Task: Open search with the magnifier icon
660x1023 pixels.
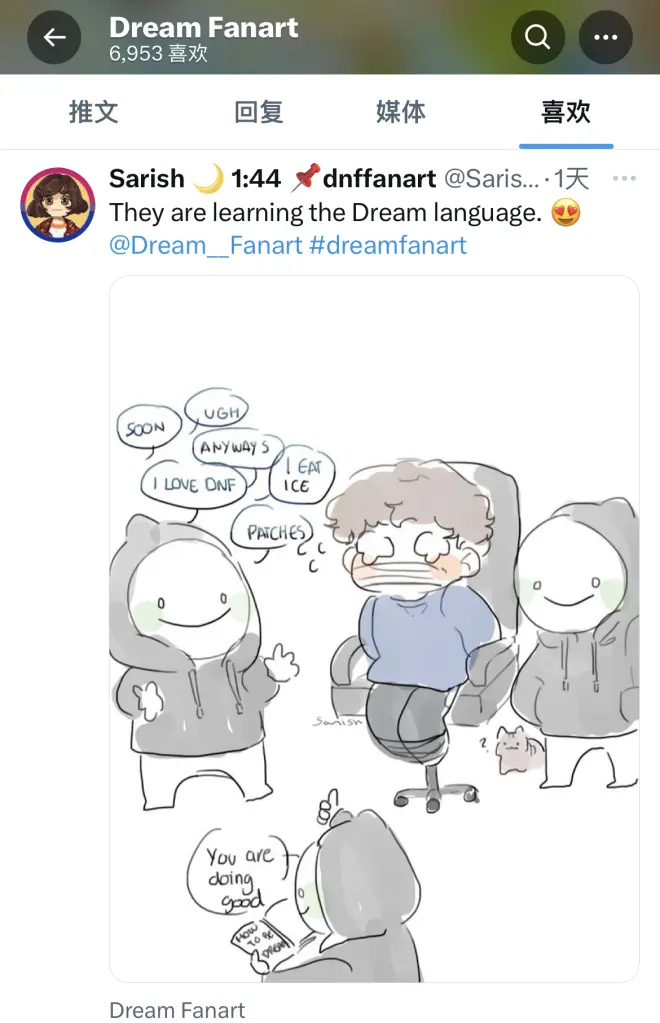Action: 537,37
